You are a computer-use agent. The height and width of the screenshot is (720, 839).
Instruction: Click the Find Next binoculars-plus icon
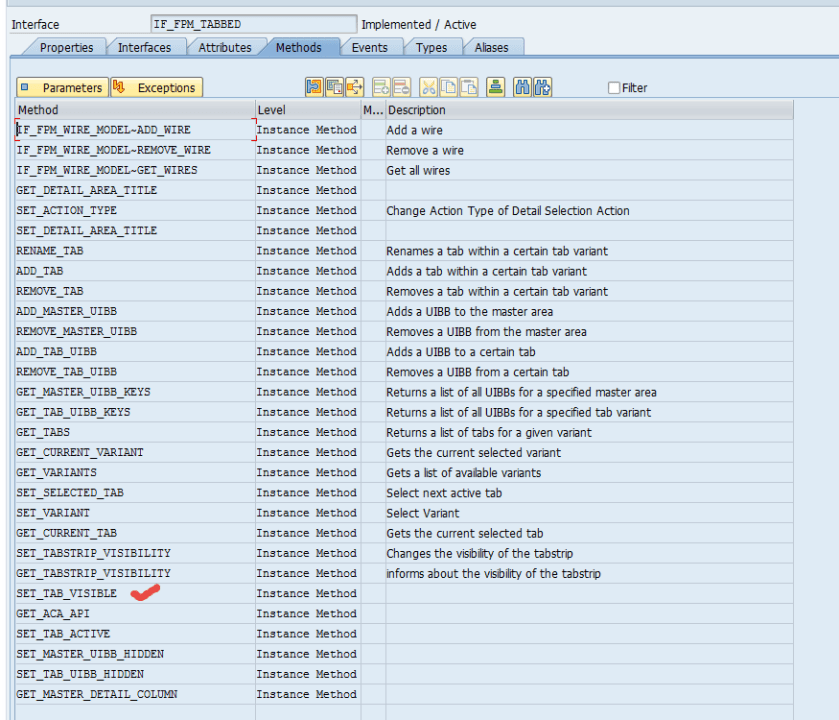(543, 87)
